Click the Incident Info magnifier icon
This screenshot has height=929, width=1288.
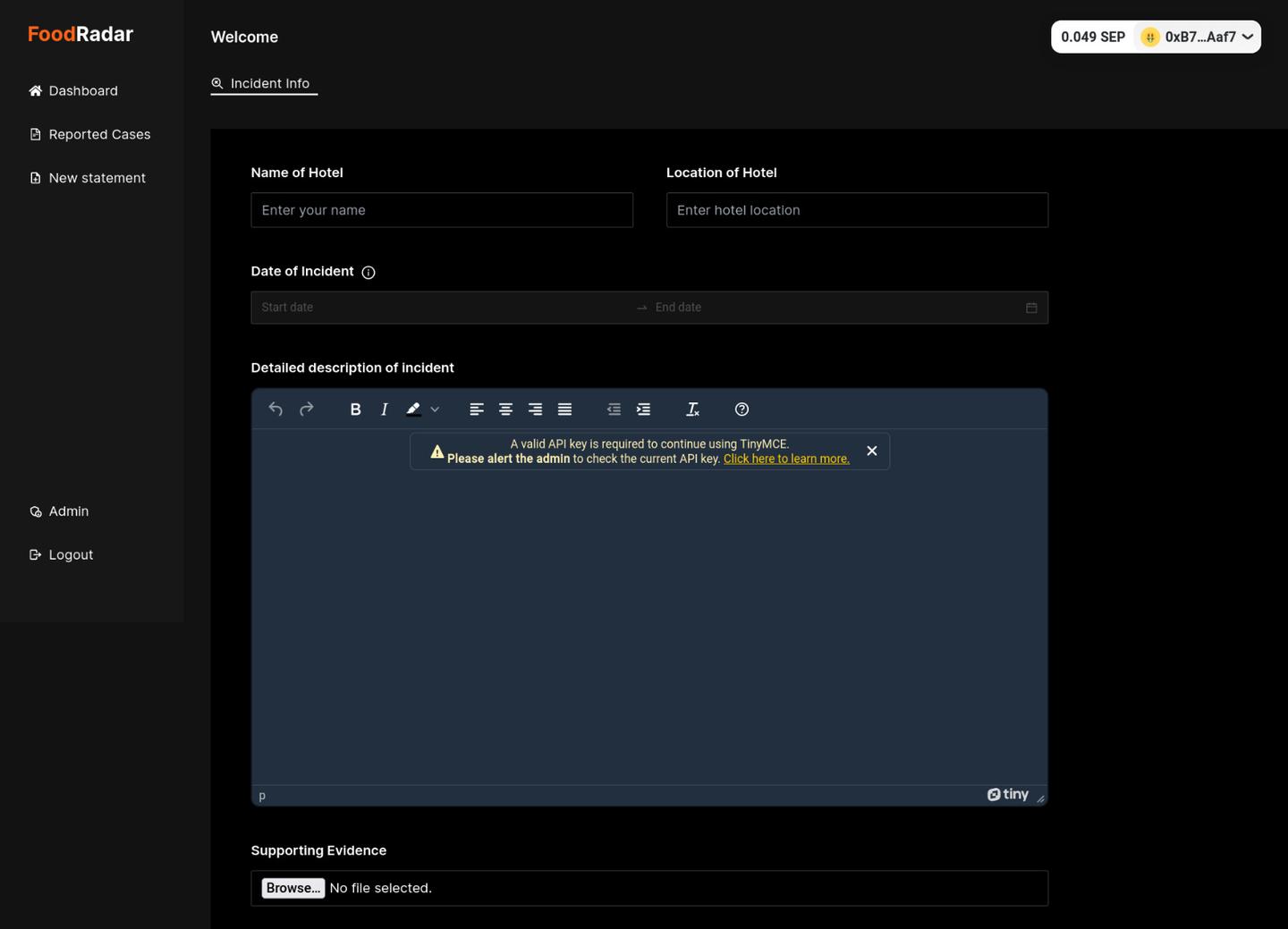click(x=217, y=83)
